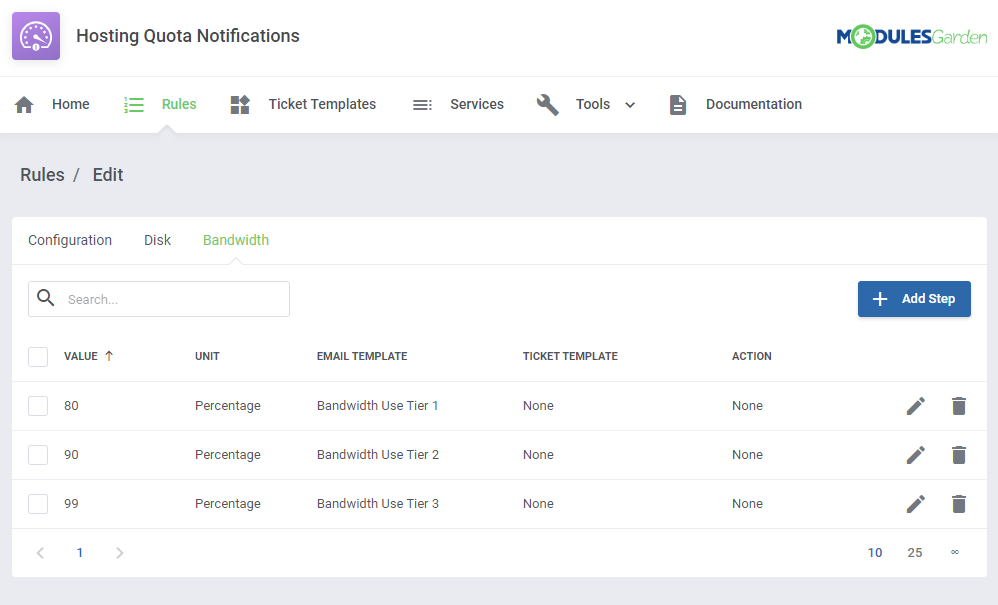Click the Bandwidth Use Tier 2 cell
Image resolution: width=998 pixels, height=605 pixels.
[378, 455]
